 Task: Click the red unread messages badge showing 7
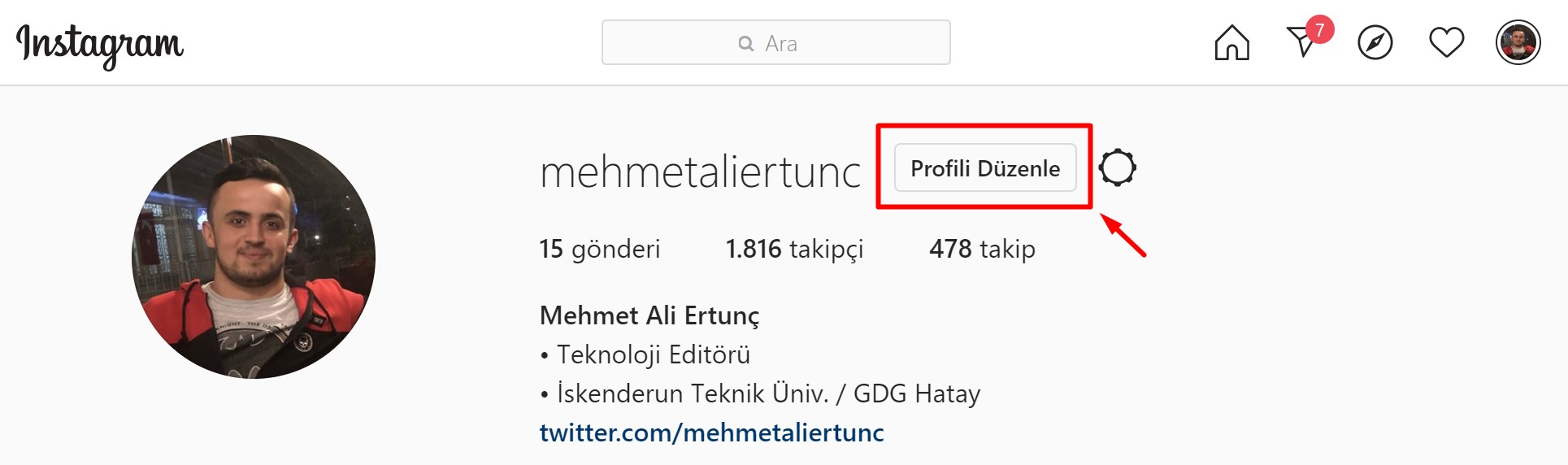point(1319,30)
